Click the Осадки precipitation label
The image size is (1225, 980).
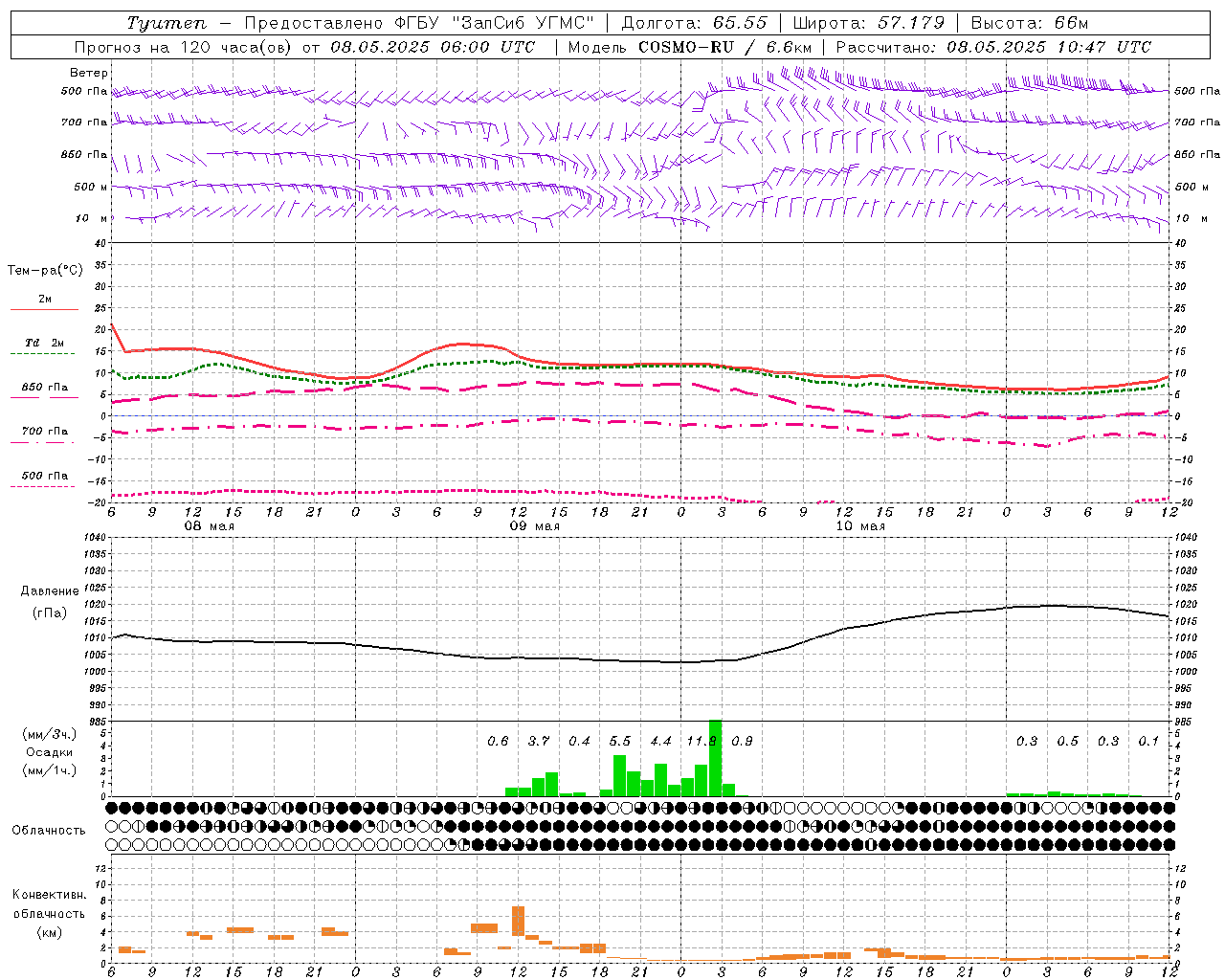[x=50, y=752]
